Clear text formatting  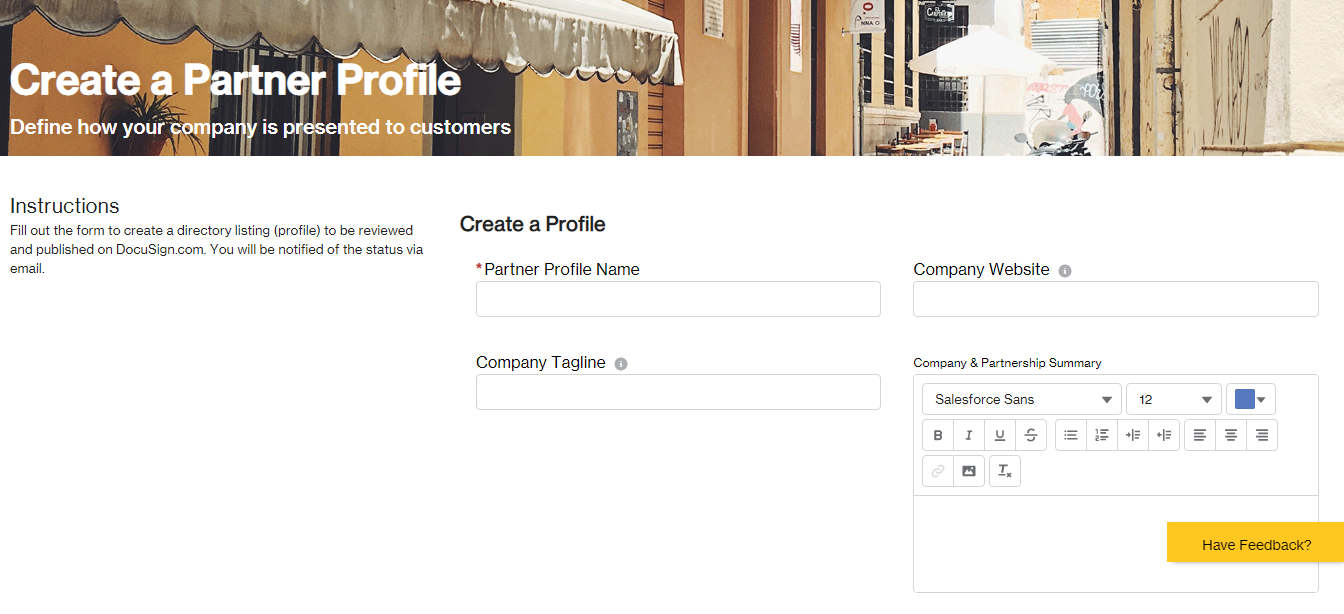(1004, 470)
